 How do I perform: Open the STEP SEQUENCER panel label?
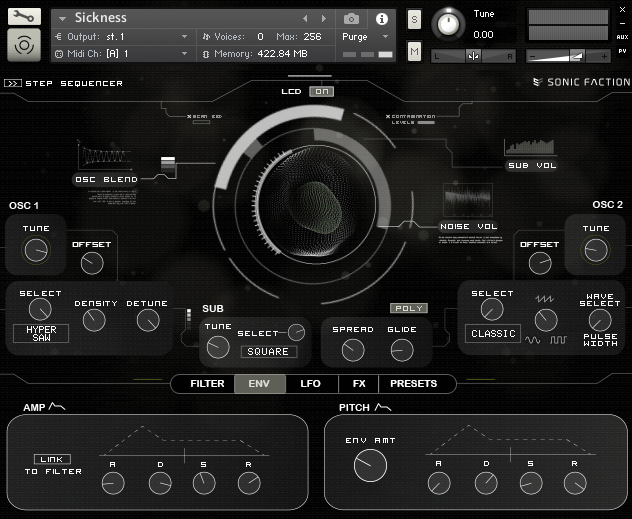tap(74, 83)
